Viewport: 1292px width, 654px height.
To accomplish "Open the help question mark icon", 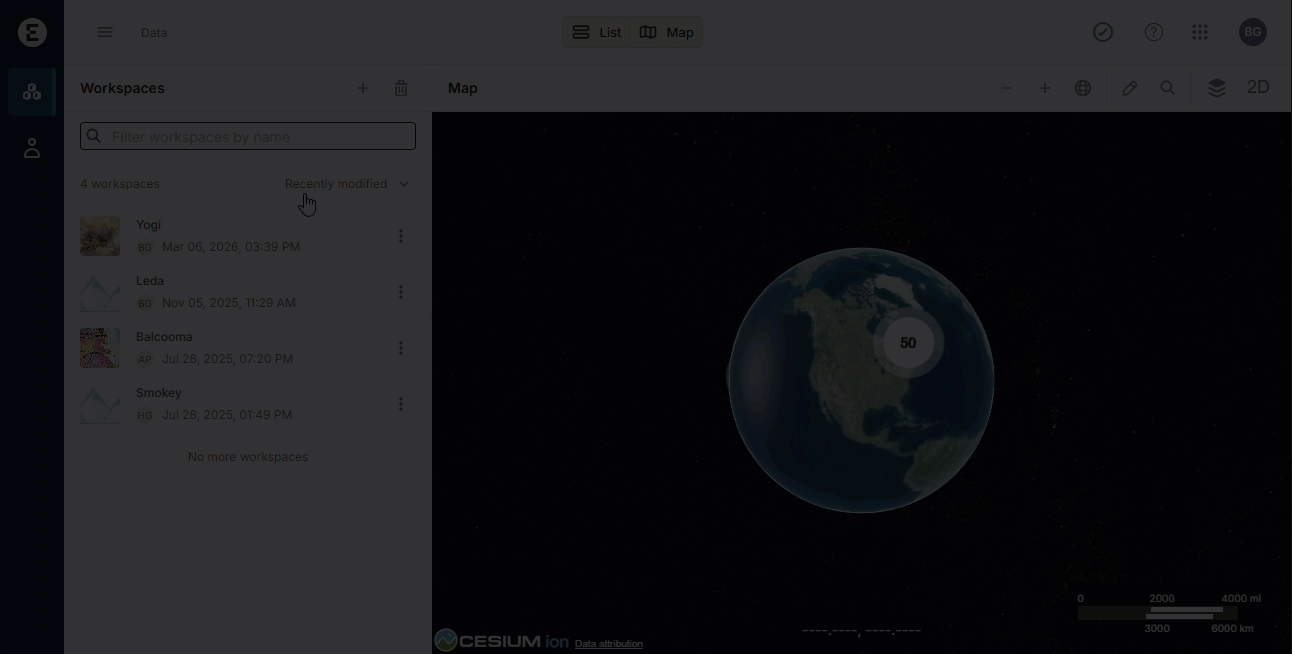I will coord(1154,32).
